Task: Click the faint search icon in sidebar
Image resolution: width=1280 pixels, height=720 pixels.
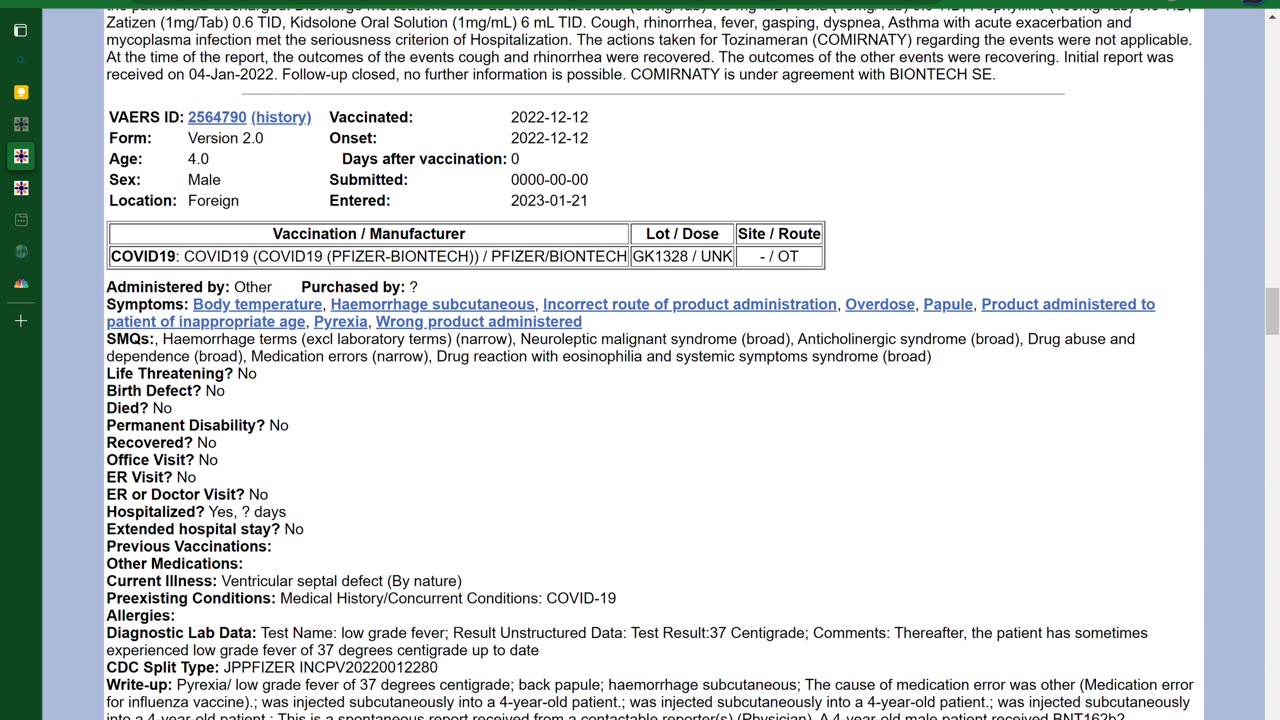Action: pyautogui.click(x=21, y=60)
